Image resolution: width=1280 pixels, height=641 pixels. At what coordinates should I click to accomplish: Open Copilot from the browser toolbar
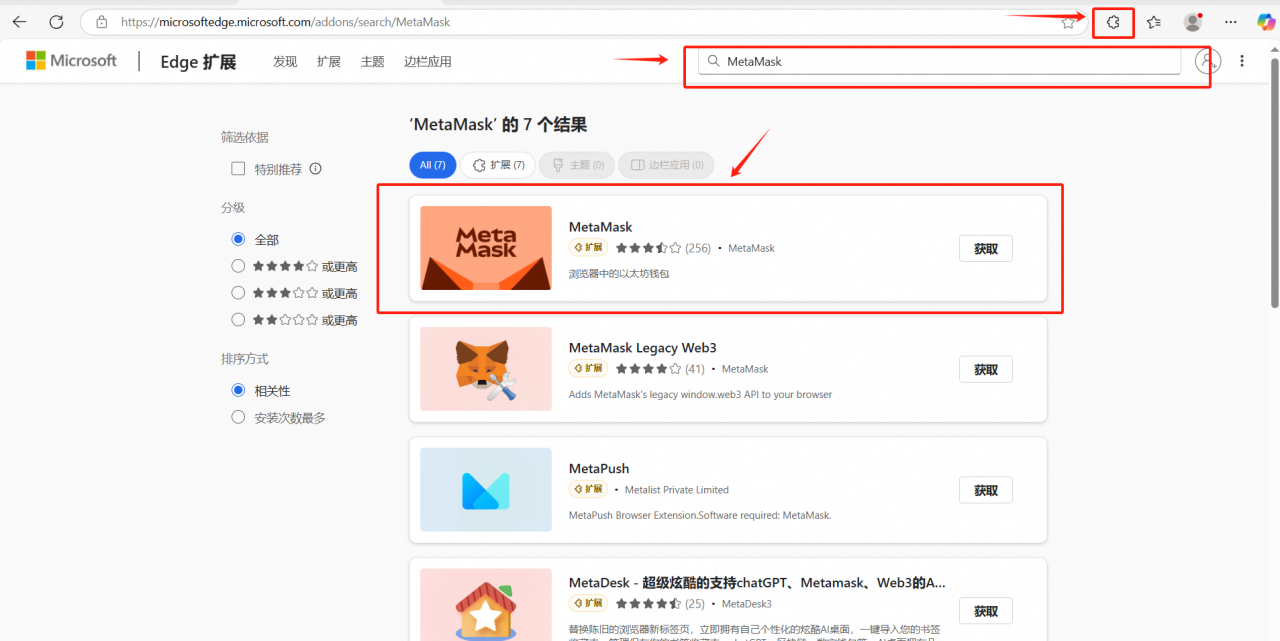(x=1265, y=21)
